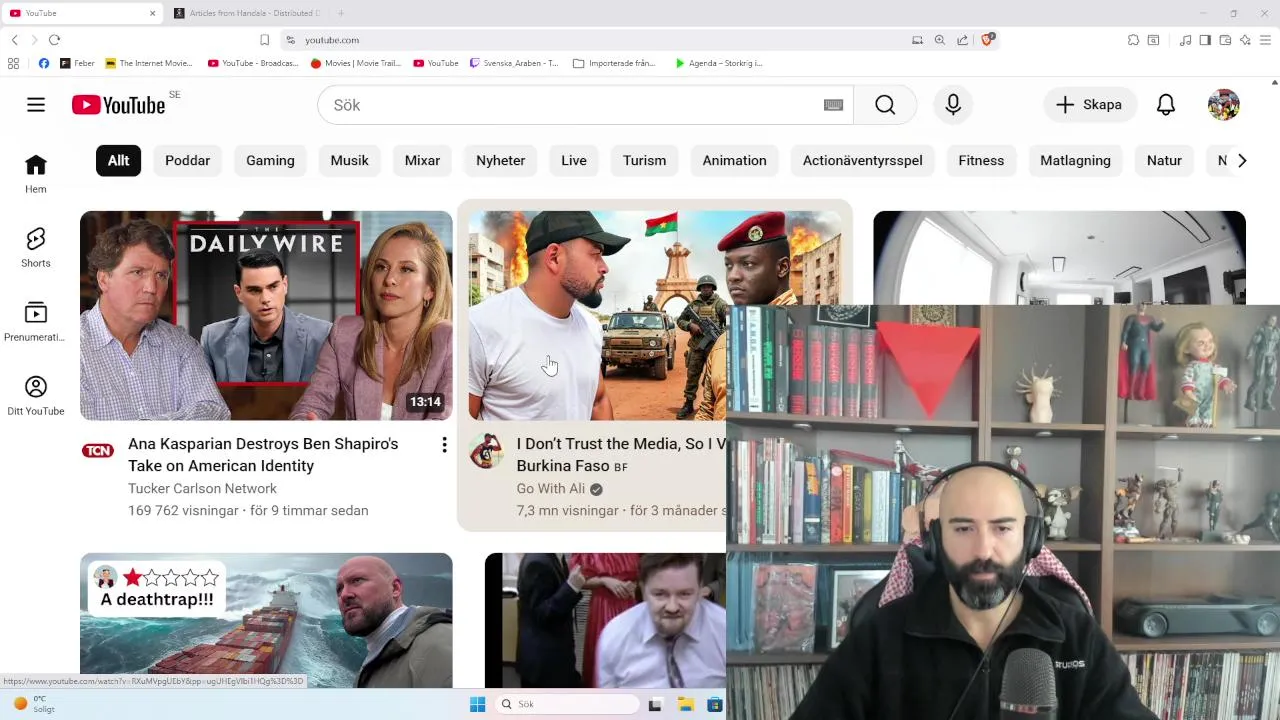Viewport: 1280px width, 720px height.
Task: Open the zoom control in the address bar
Action: pos(940,40)
